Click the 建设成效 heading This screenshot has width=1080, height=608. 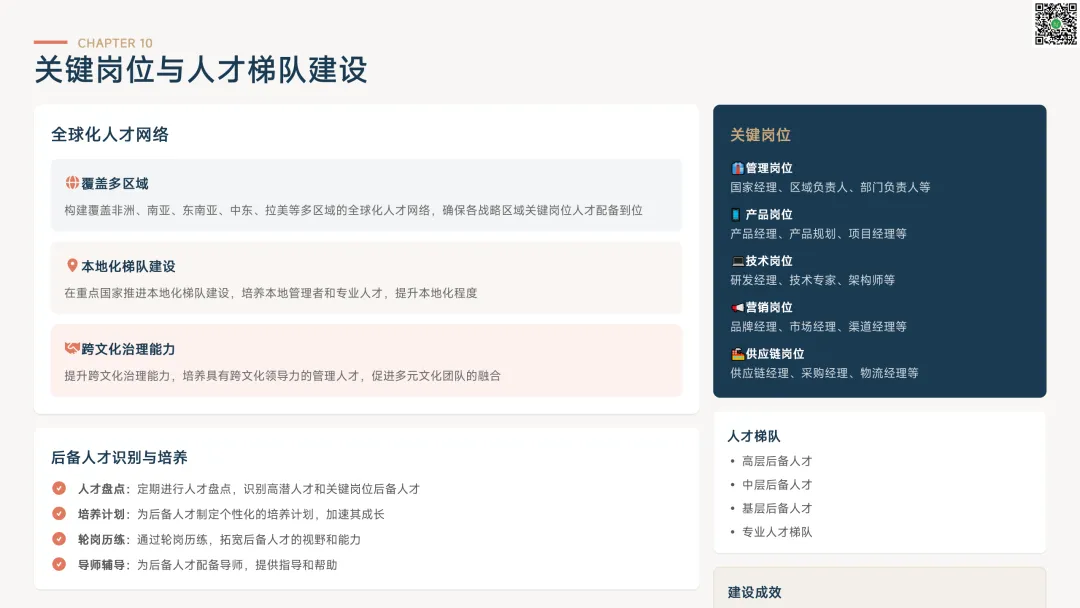[x=754, y=592]
